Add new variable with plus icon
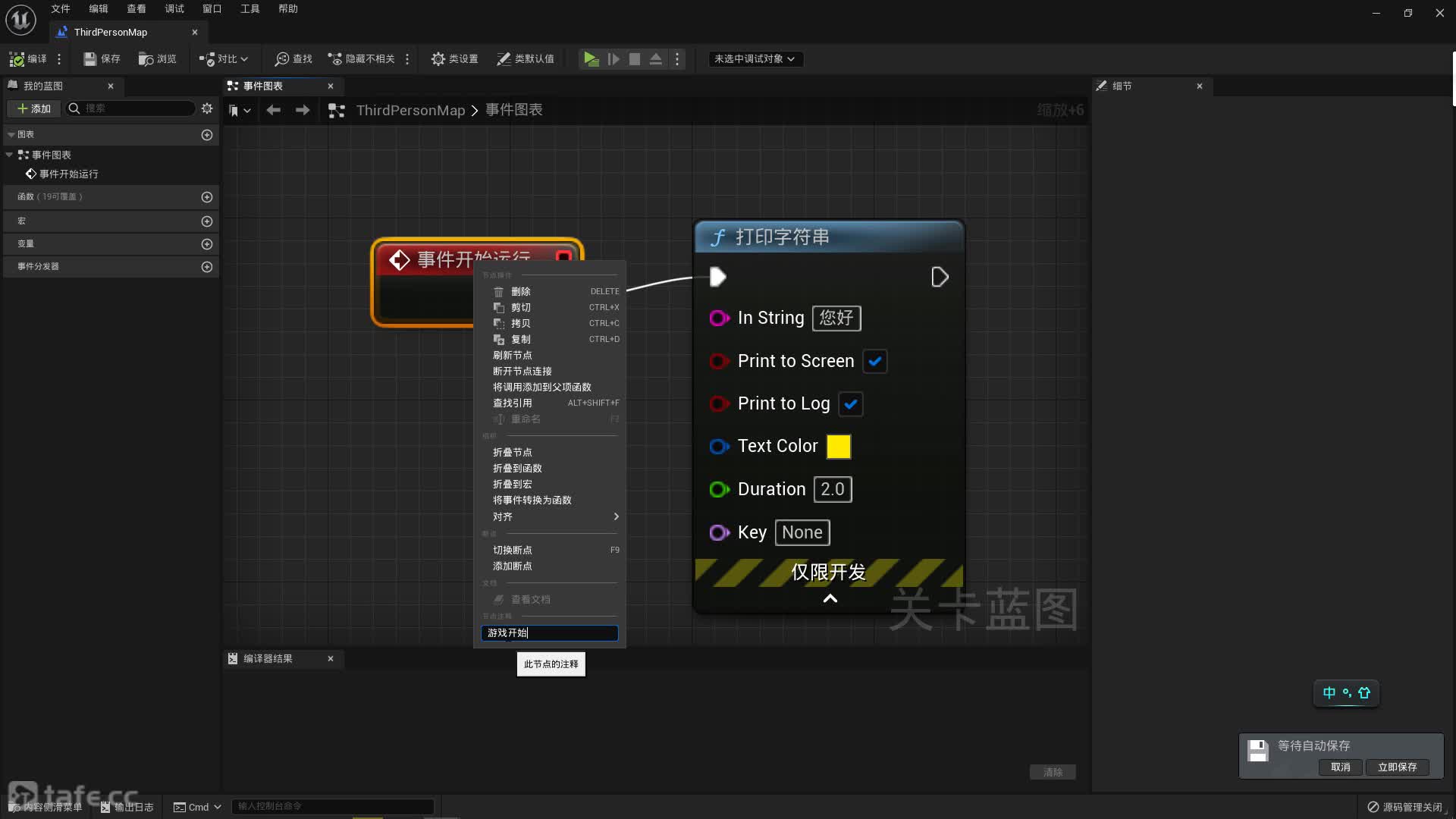The height and width of the screenshot is (819, 1456). (x=207, y=244)
